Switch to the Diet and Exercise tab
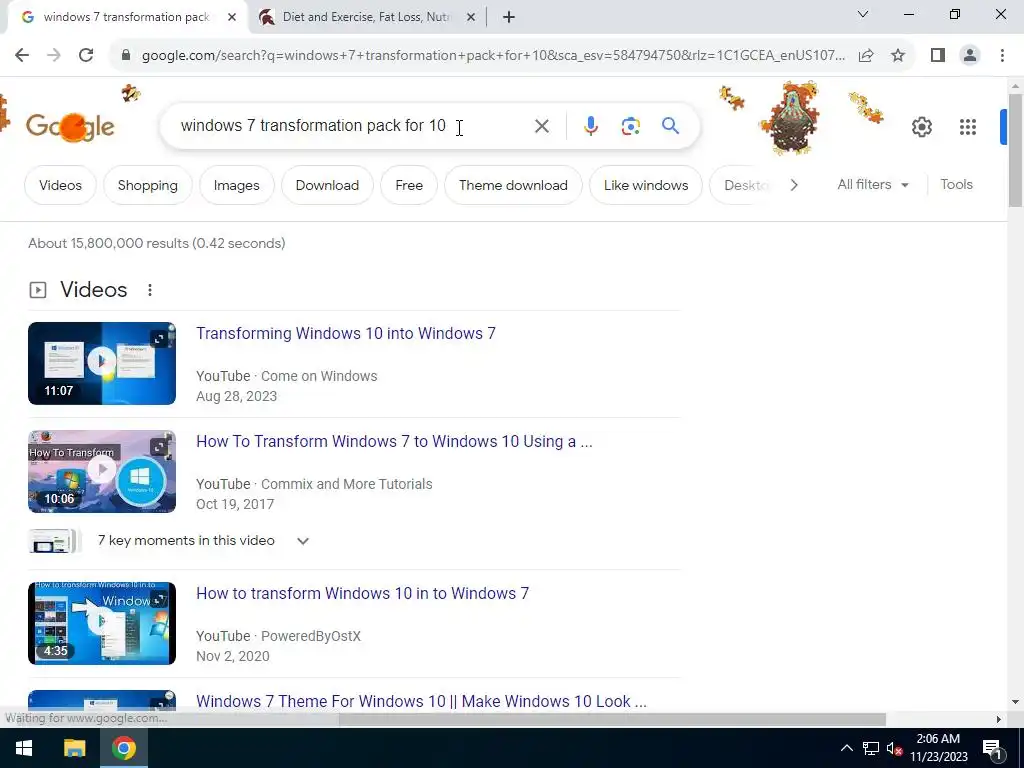Image resolution: width=1024 pixels, height=768 pixels. coord(366,18)
